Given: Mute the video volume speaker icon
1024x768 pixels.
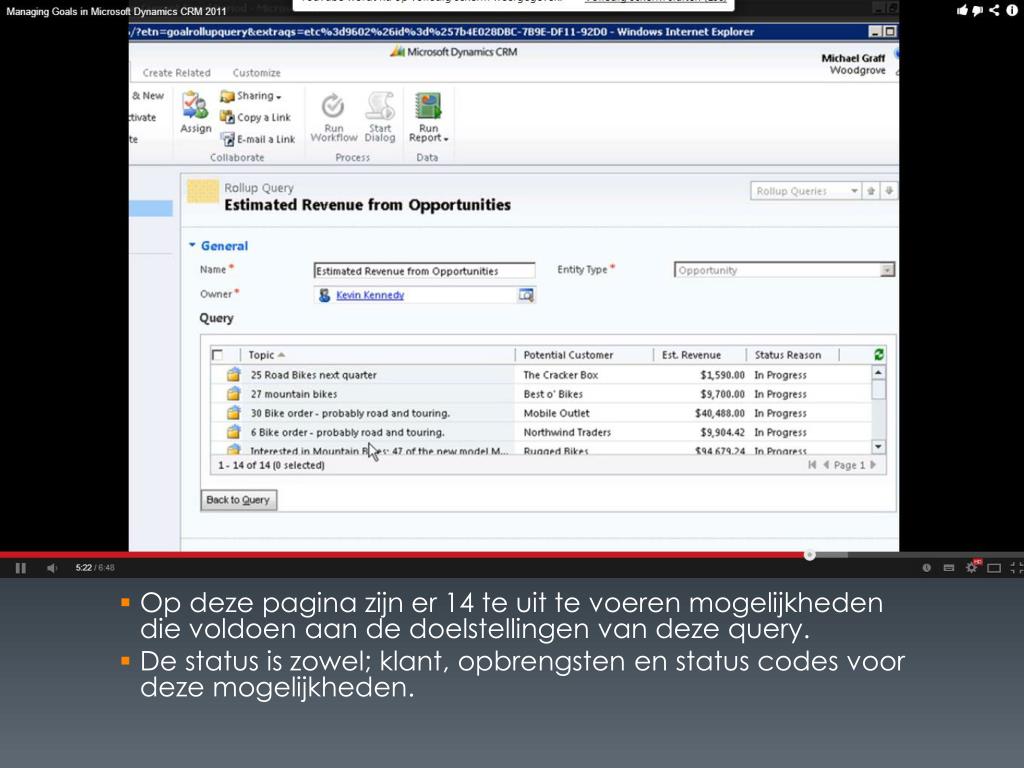Looking at the screenshot, I should [x=52, y=568].
